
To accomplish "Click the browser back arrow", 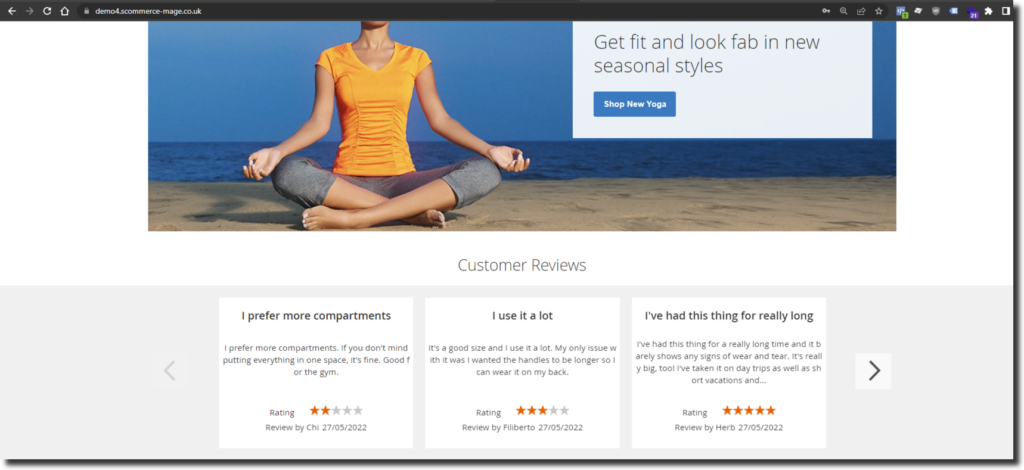I will click(12, 11).
